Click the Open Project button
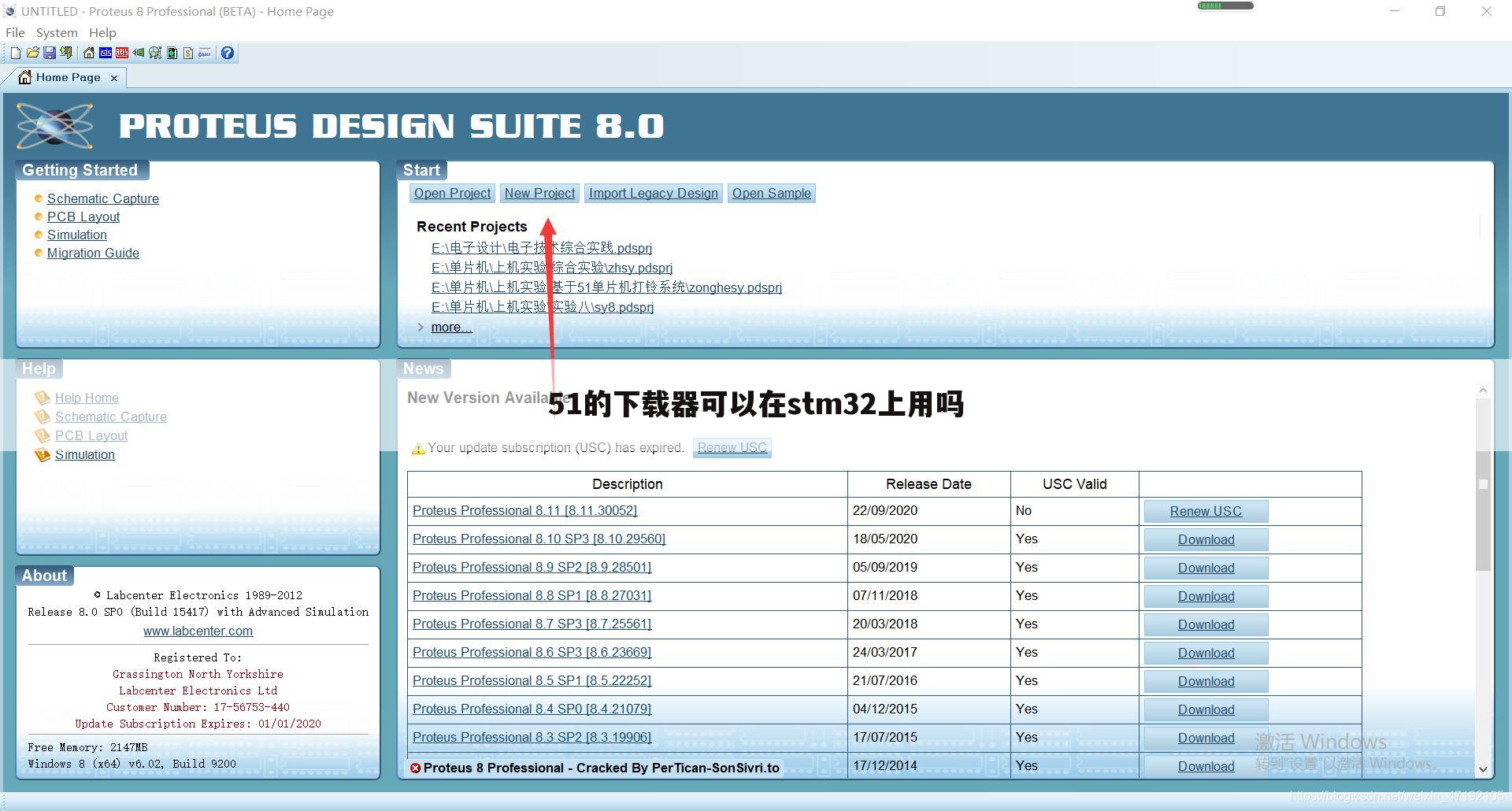Image resolution: width=1512 pixels, height=811 pixels. 453,193
